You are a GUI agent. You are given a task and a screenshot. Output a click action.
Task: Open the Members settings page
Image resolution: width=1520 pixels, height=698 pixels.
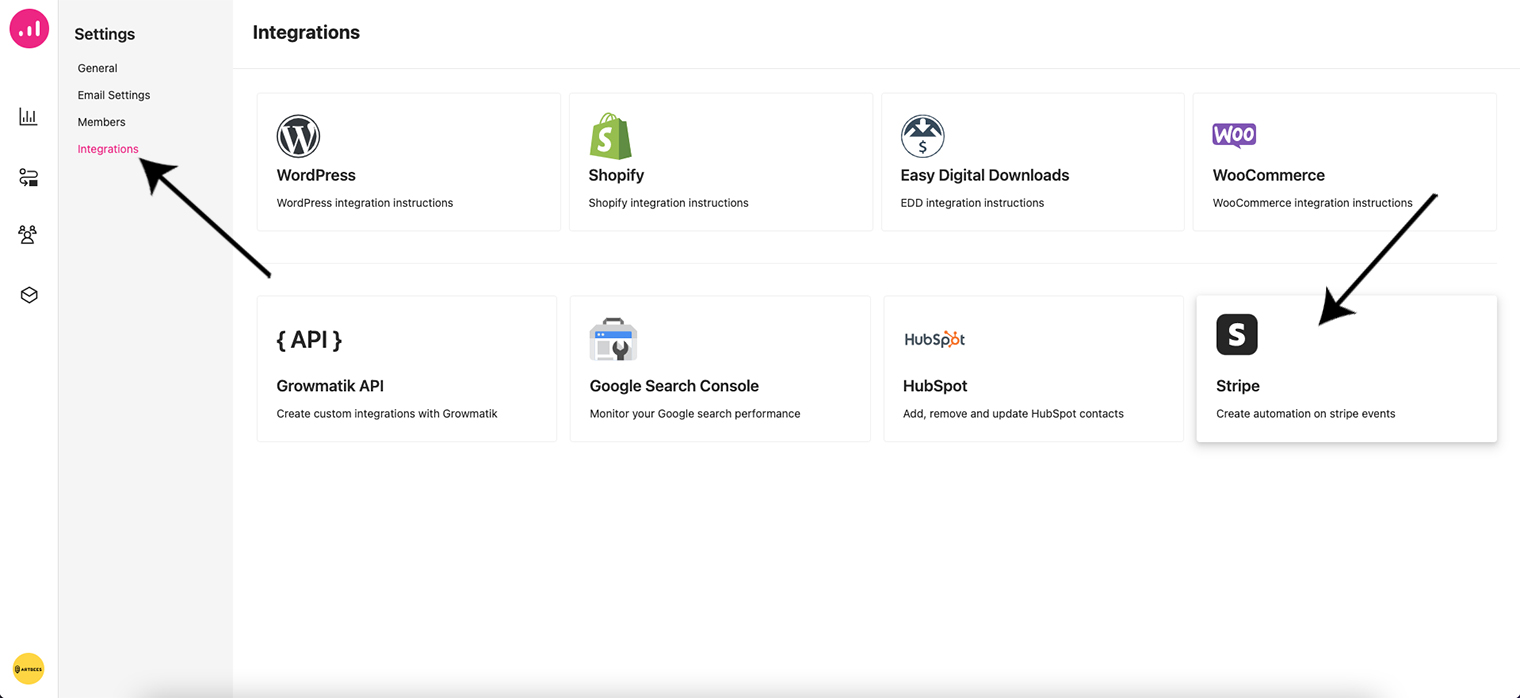click(x=102, y=122)
